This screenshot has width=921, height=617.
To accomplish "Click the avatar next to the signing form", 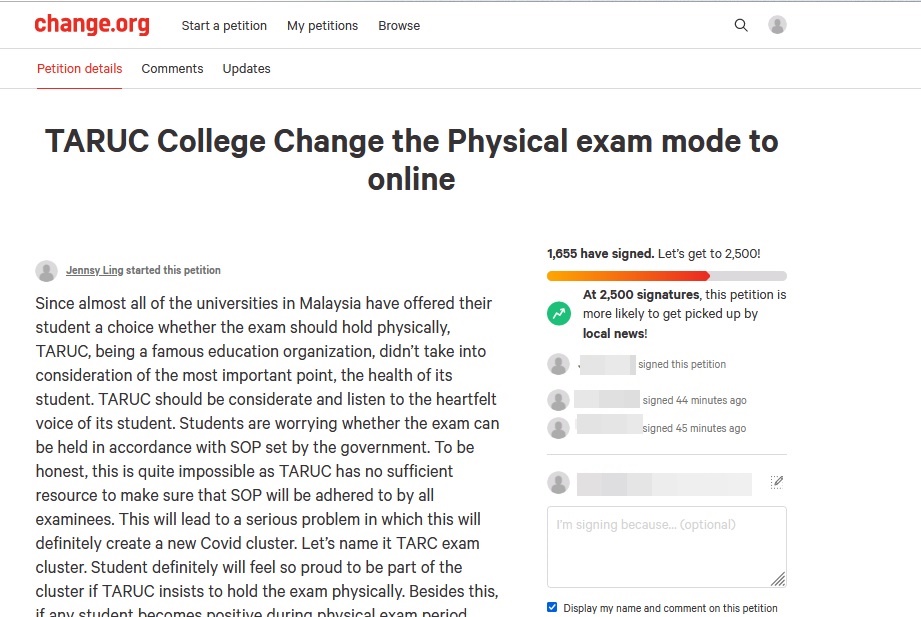I will pyautogui.click(x=558, y=481).
